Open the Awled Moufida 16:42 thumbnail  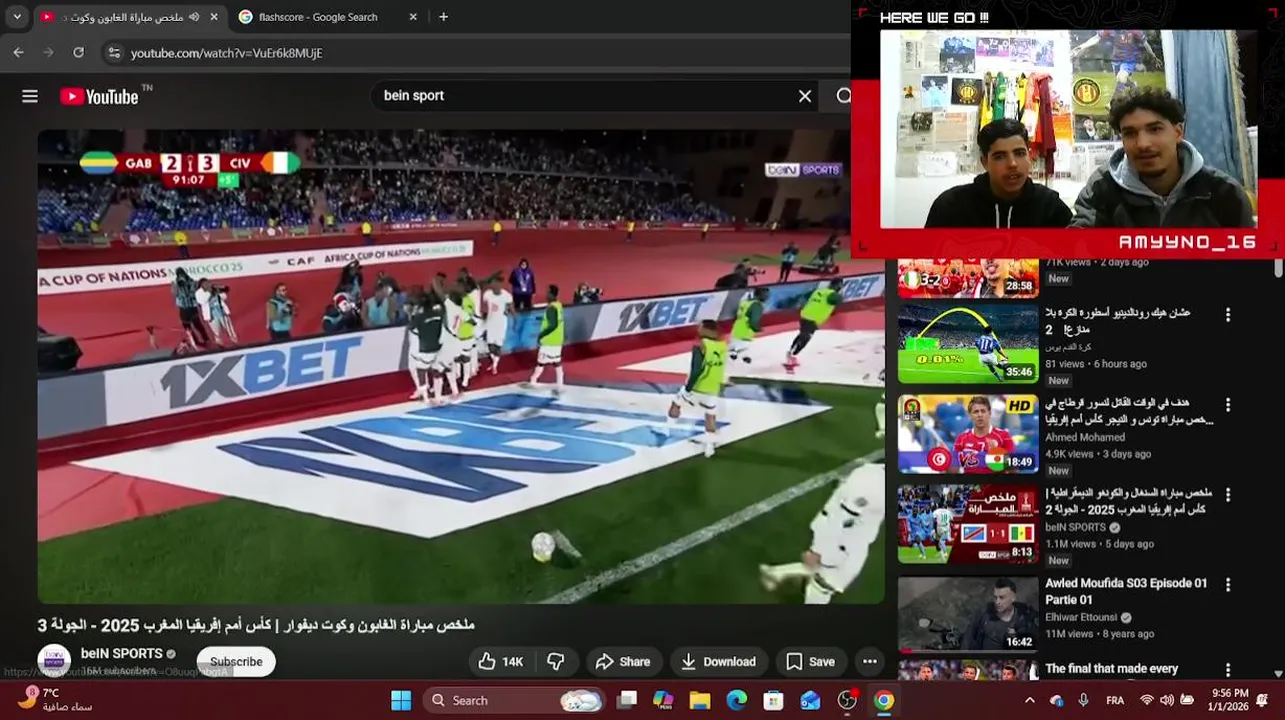pyautogui.click(x=968, y=614)
